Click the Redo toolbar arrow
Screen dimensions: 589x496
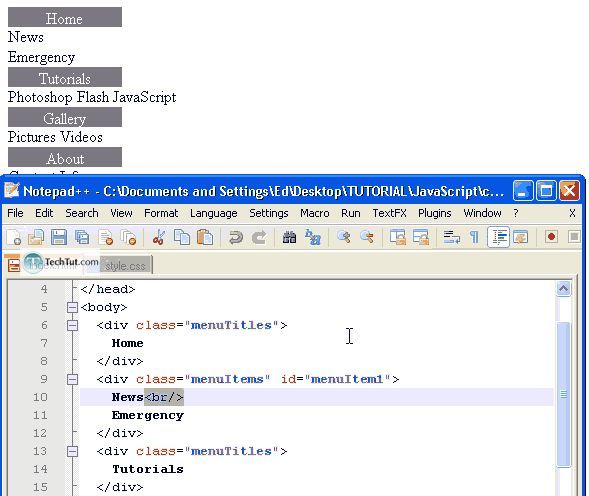point(259,237)
